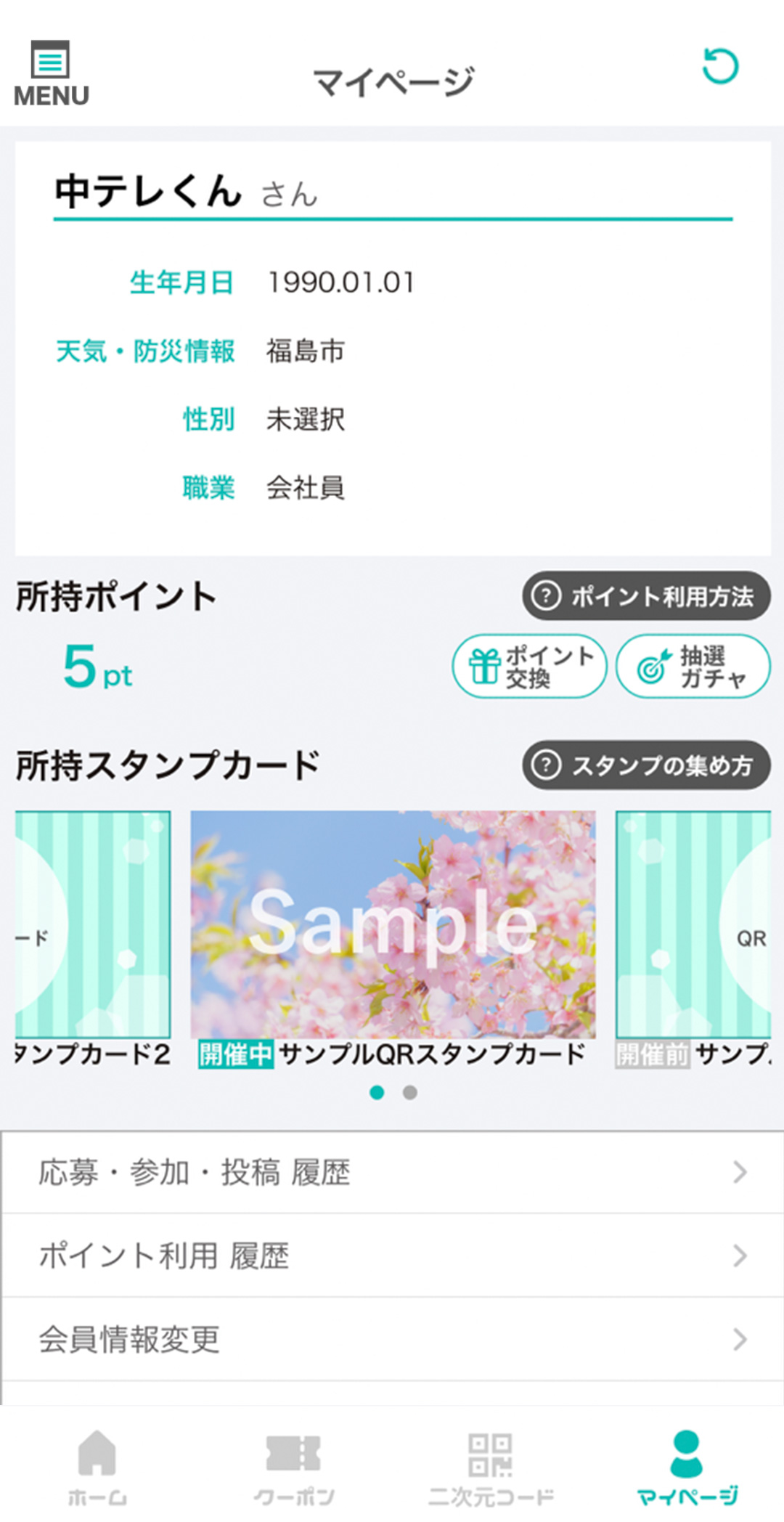The width and height of the screenshot is (784, 1522).
Task: Select the first carousel page dot
Action: 377,1092
